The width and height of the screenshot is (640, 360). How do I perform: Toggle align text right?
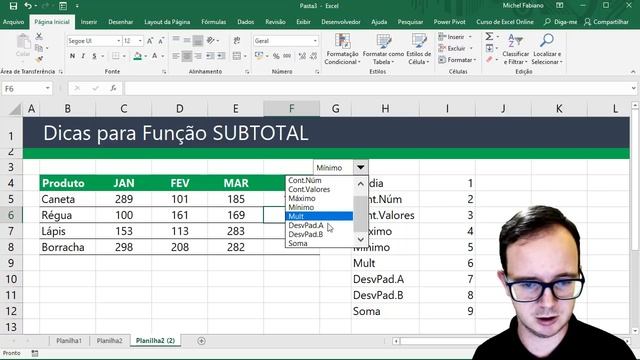(x=198, y=56)
